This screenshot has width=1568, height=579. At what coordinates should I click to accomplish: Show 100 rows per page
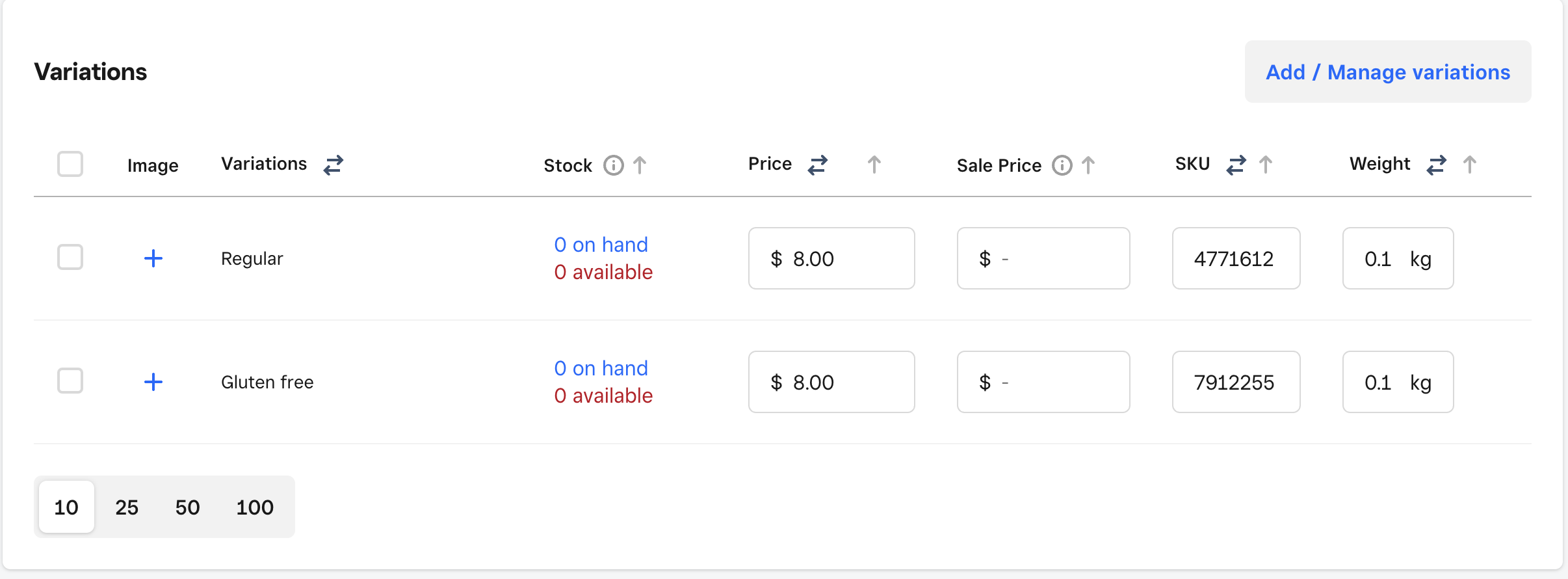click(x=254, y=507)
